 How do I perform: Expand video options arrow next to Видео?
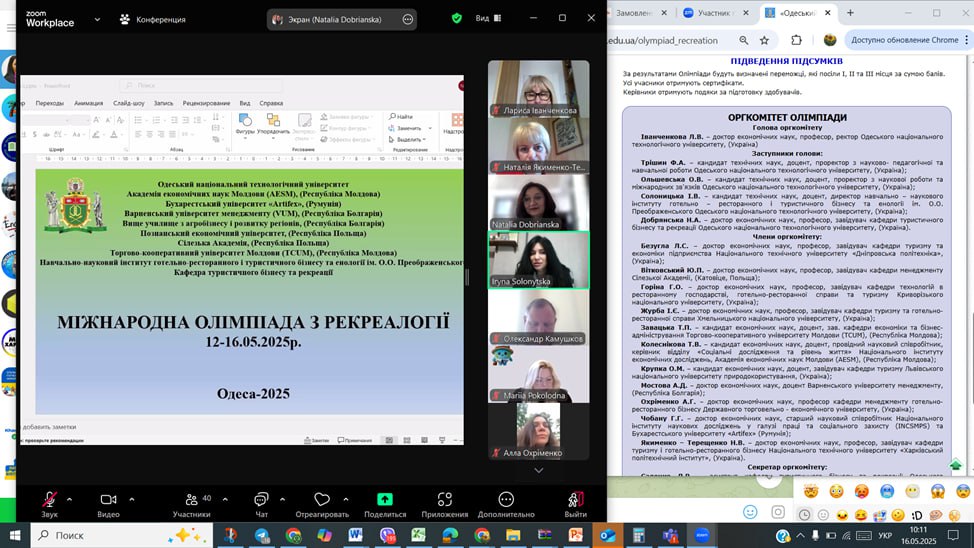pyautogui.click(x=131, y=498)
